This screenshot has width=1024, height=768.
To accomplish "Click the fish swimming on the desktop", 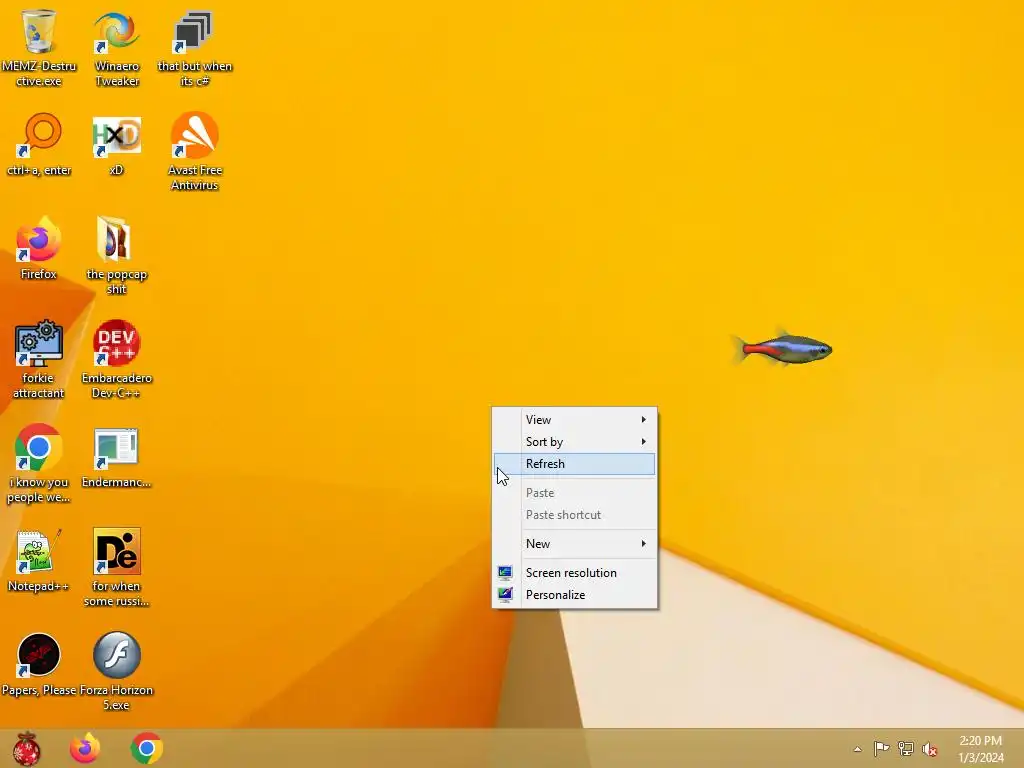I will pyautogui.click(x=781, y=348).
